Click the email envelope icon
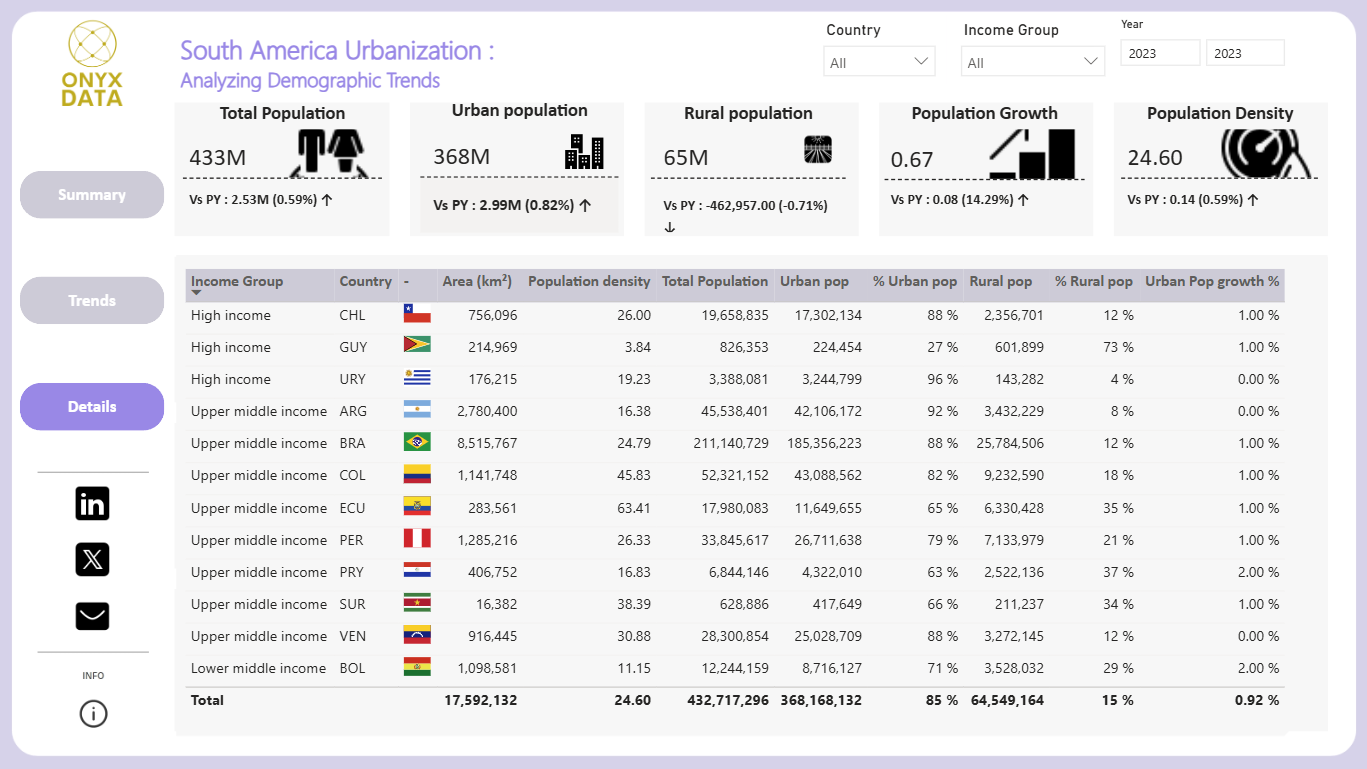 coord(92,616)
